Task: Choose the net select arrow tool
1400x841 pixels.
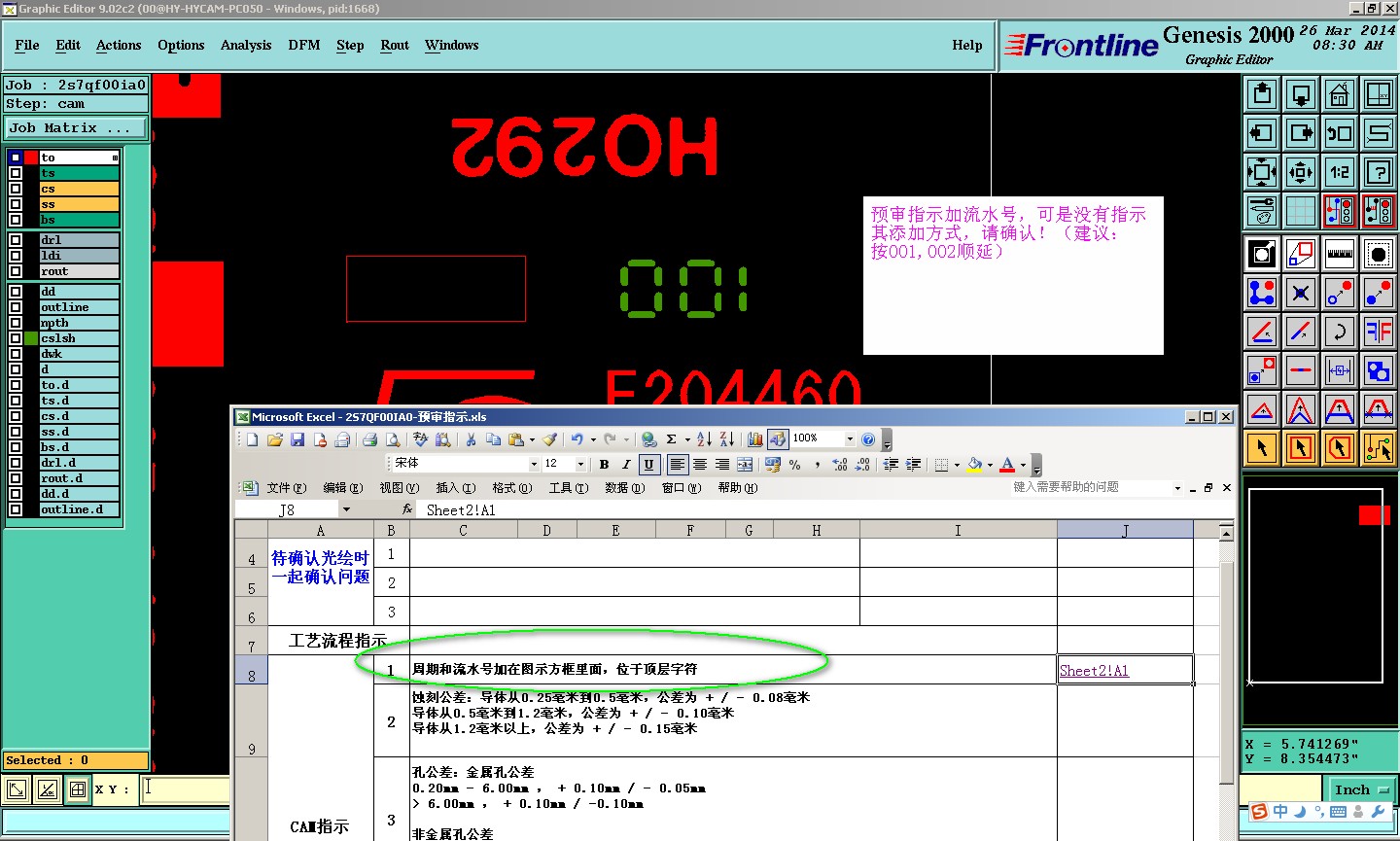Action: (x=1379, y=448)
